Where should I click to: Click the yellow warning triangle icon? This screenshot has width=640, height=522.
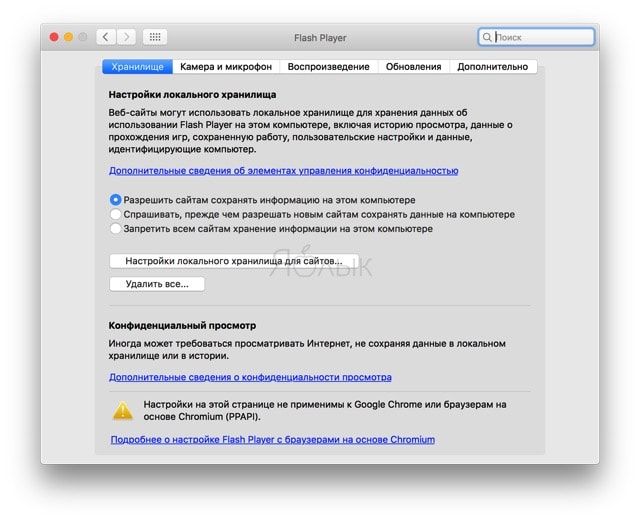click(x=122, y=411)
